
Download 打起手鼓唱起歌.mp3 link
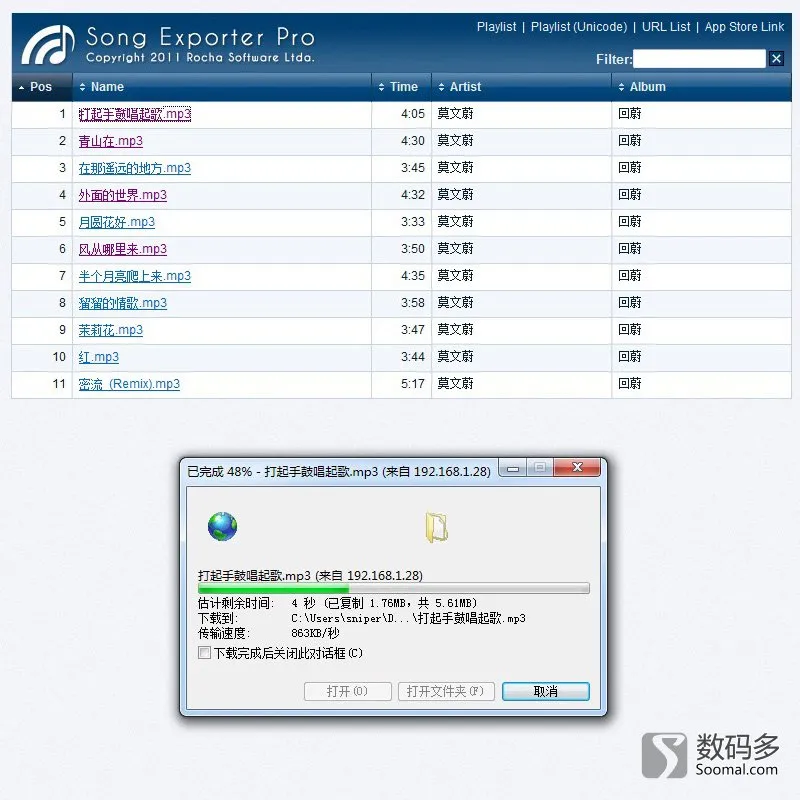coord(135,114)
